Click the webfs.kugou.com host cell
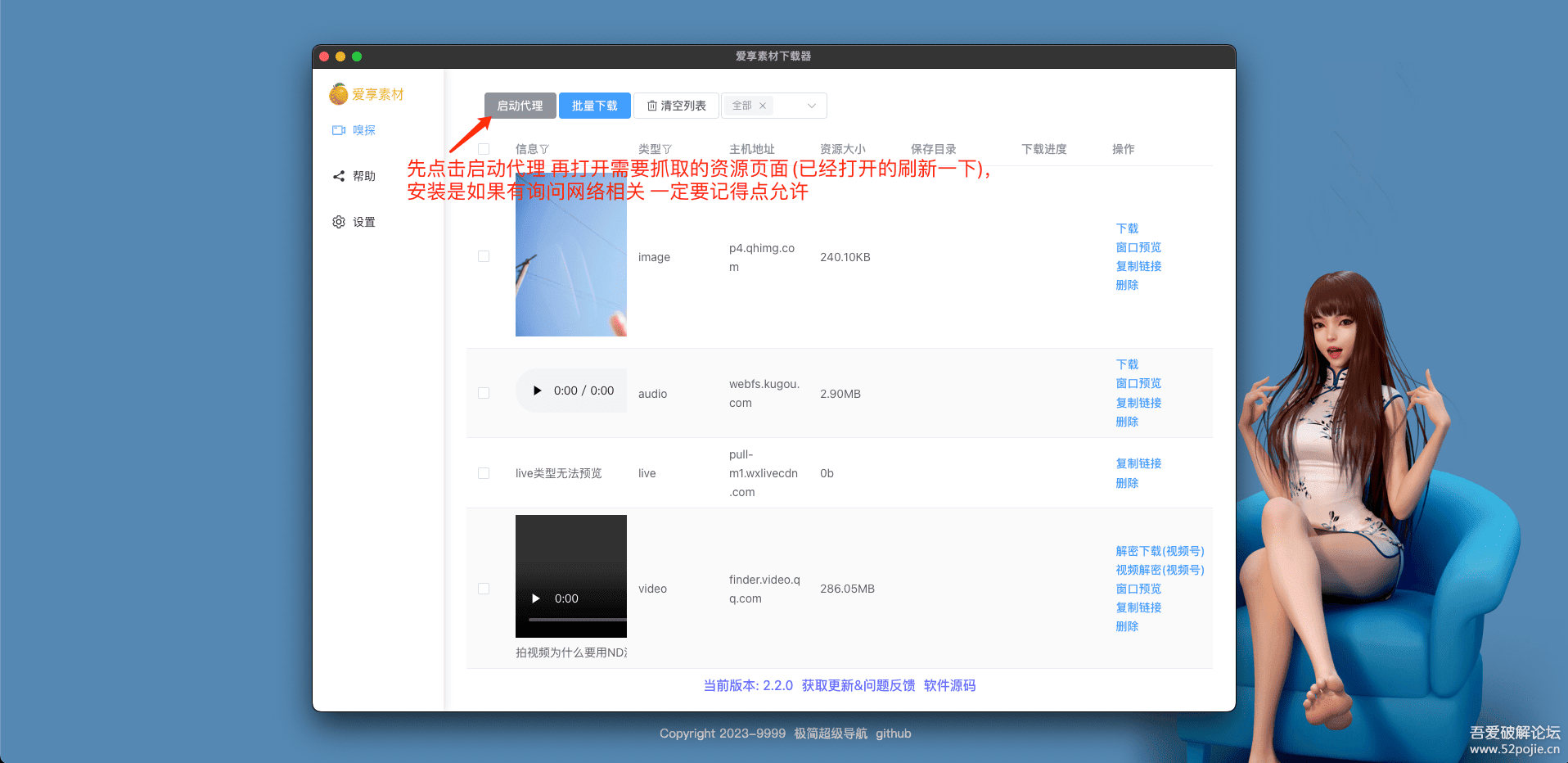The image size is (1568, 763). [764, 393]
